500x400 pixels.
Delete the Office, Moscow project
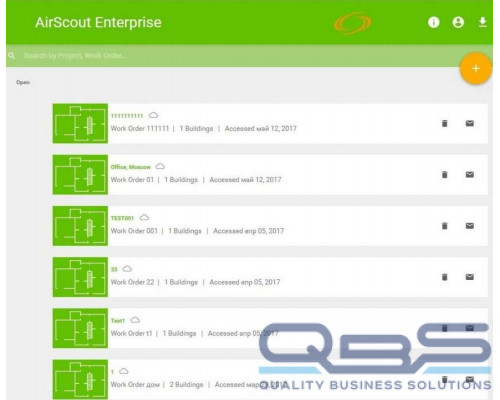pyautogui.click(x=444, y=175)
